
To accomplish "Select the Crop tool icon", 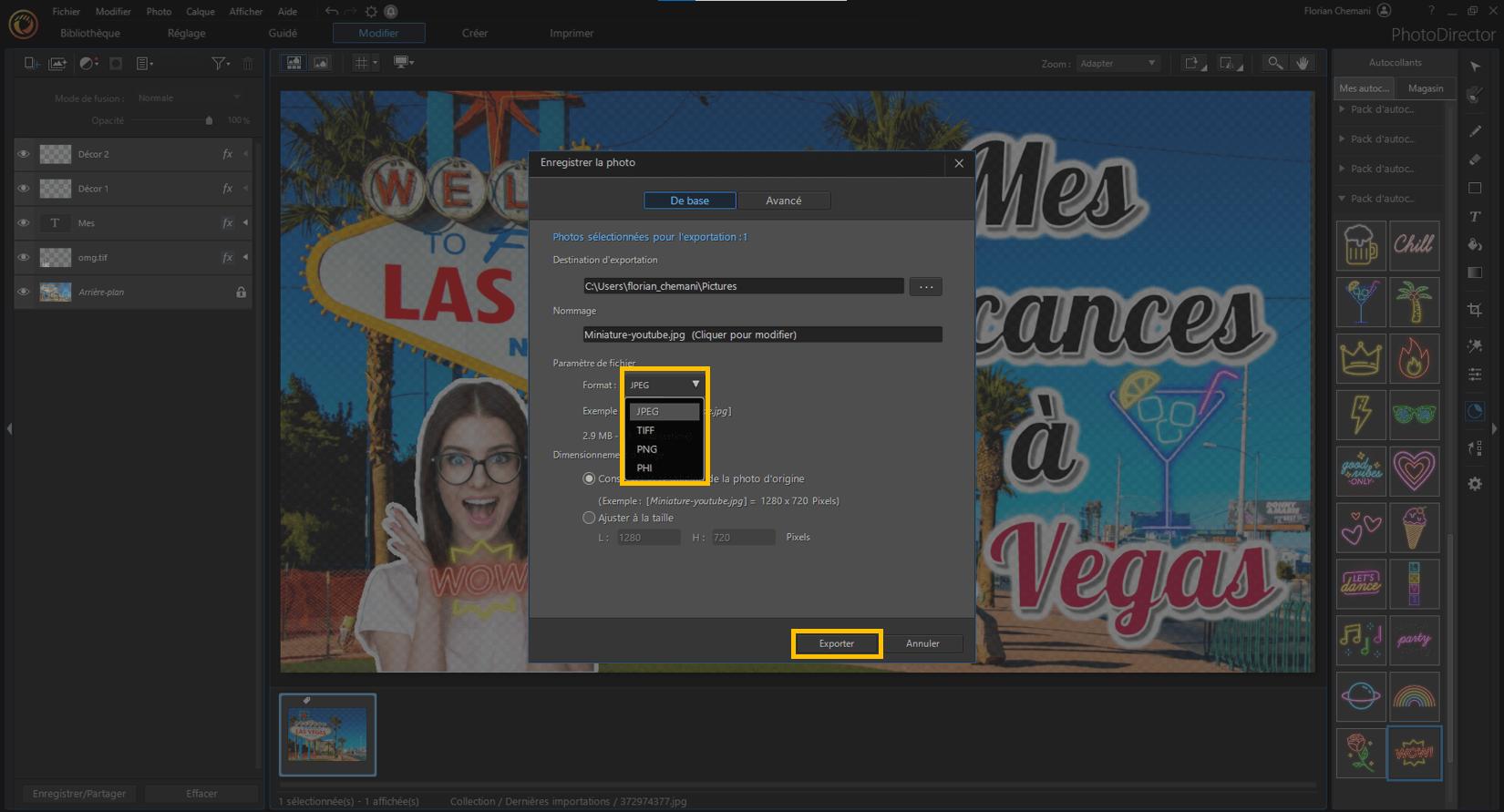I will (1474, 310).
